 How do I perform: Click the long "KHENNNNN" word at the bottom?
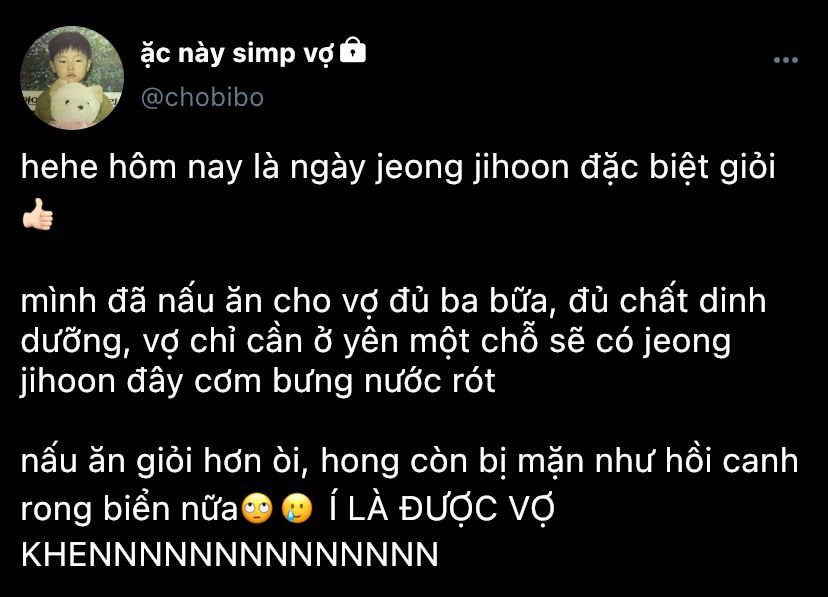(x=230, y=554)
